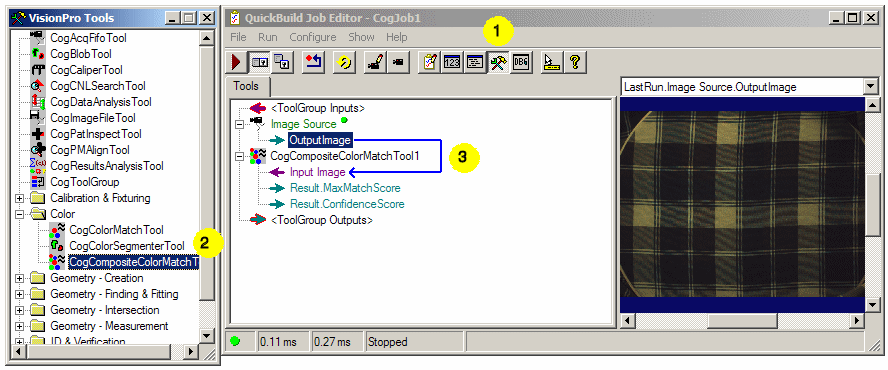Select CogColorSegmenterTool under Color folder

pyautogui.click(x=127, y=246)
